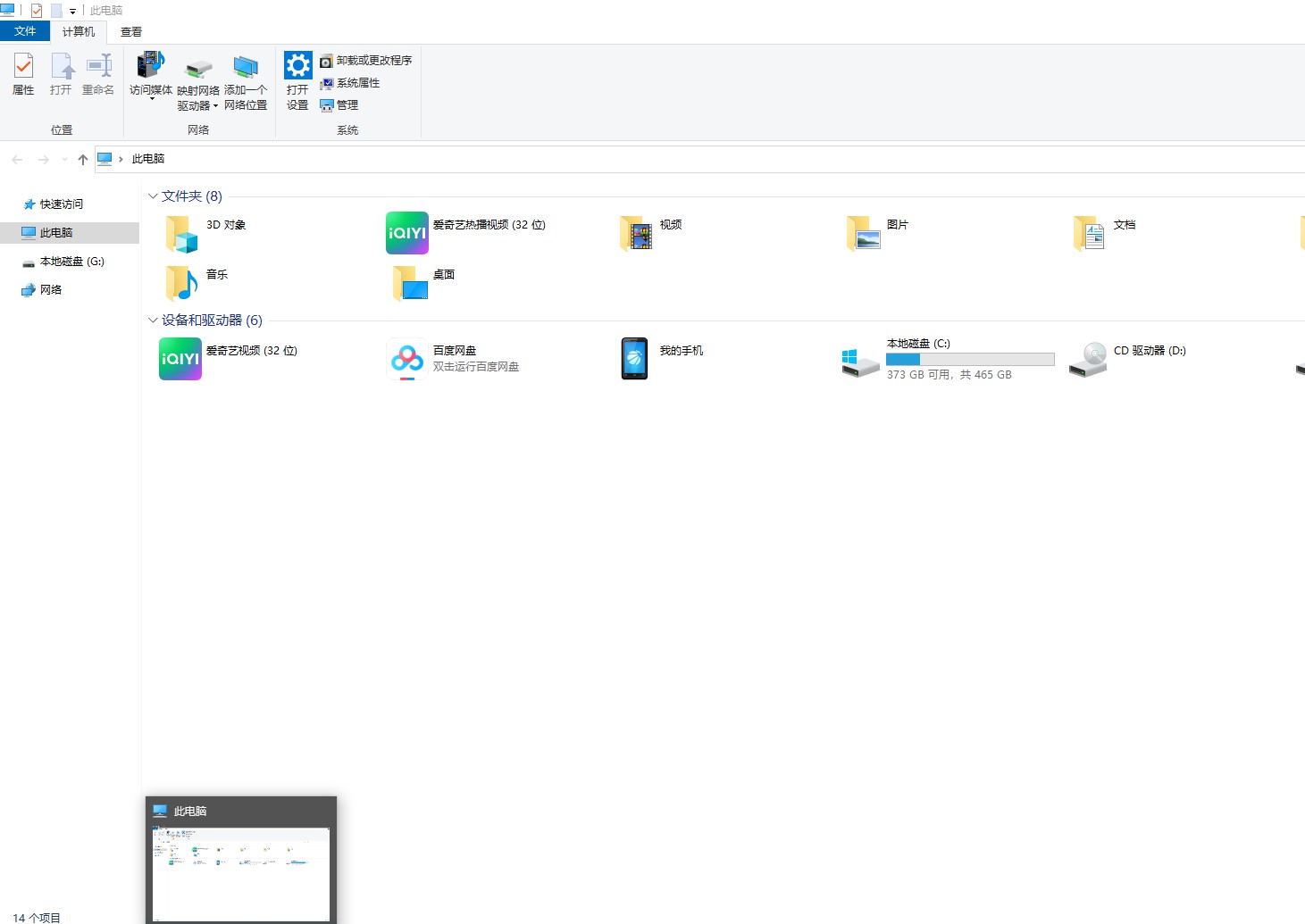Click Map network drive (映射网络驱动器) icon

click(197, 69)
